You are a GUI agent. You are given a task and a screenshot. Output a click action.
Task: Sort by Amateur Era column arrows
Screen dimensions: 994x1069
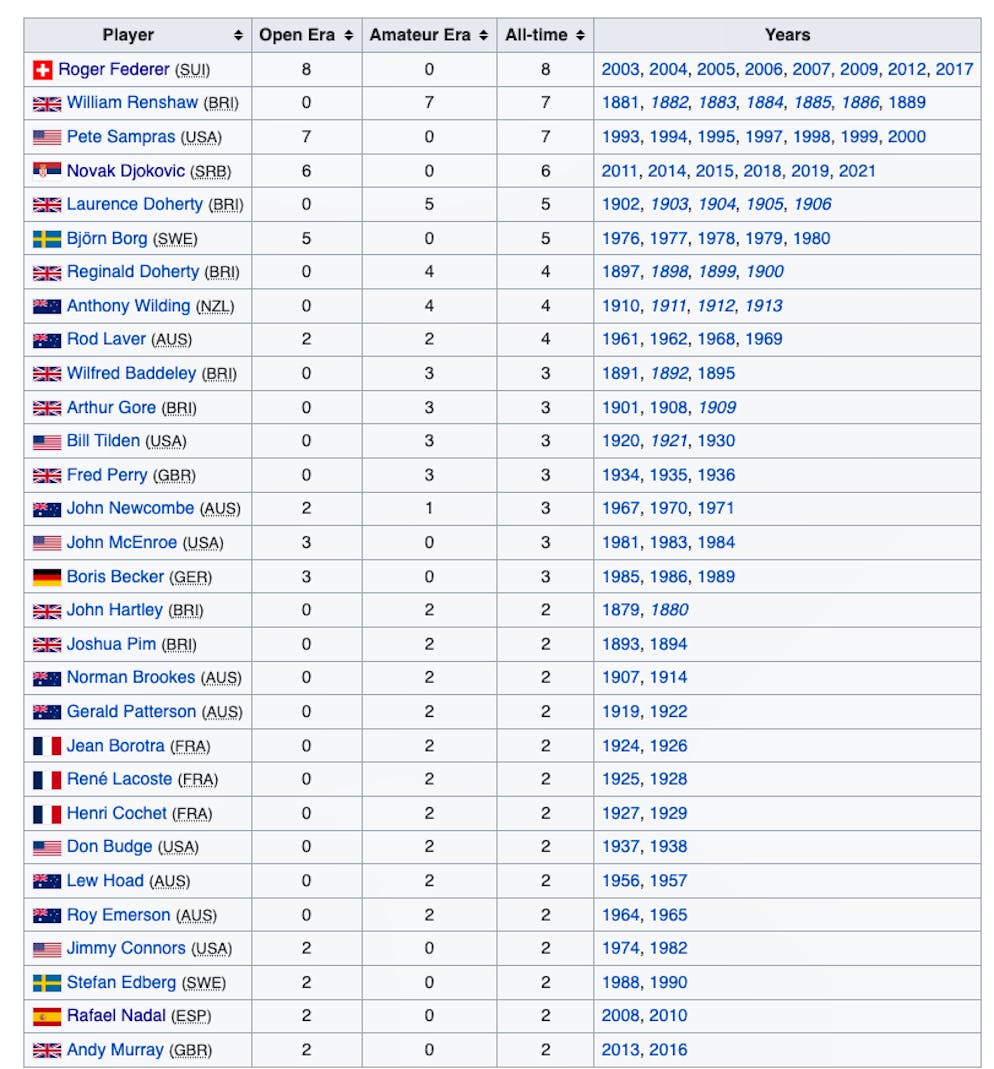[483, 35]
